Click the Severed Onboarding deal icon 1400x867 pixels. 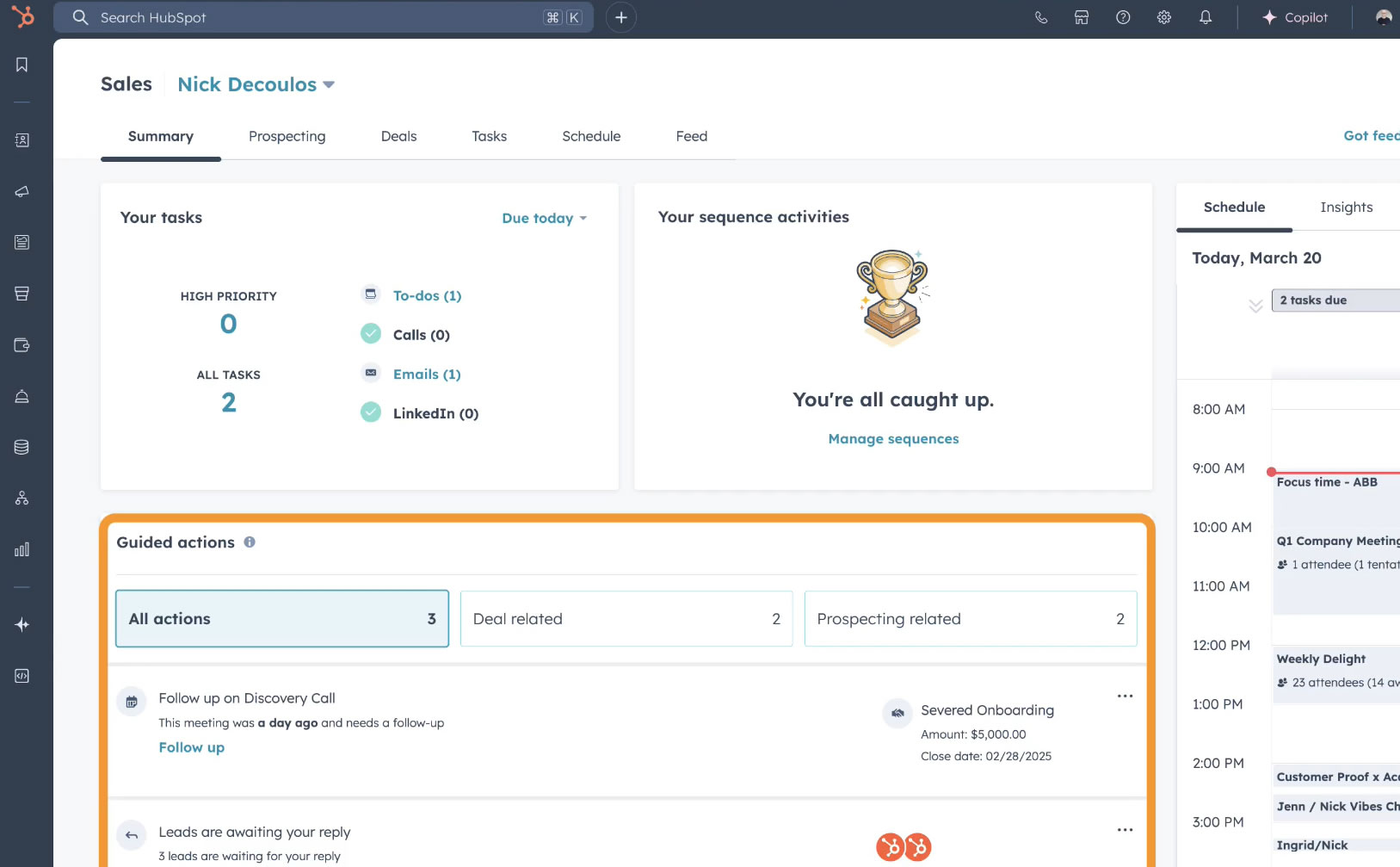(x=897, y=713)
